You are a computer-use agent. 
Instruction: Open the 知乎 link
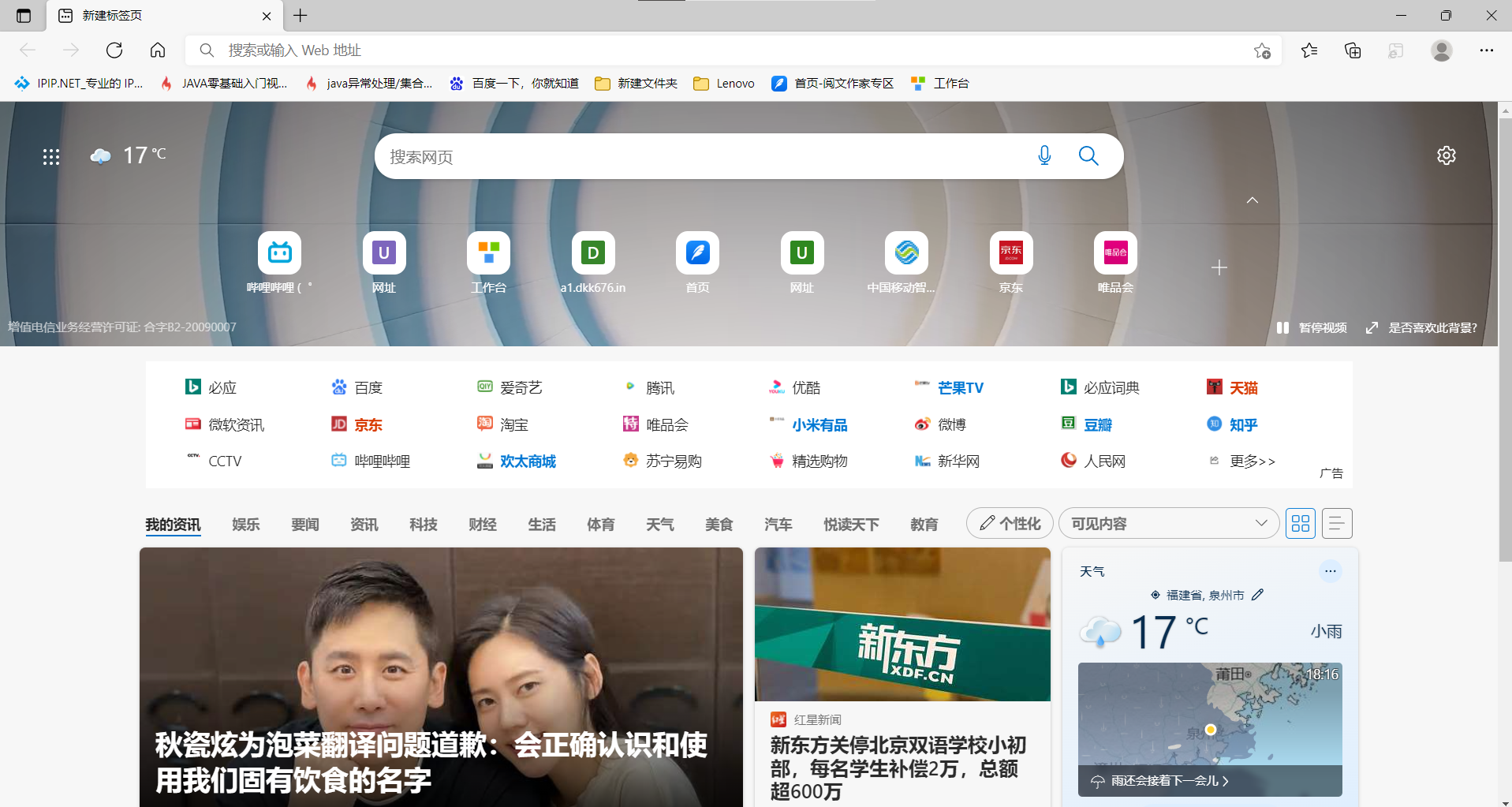click(x=1242, y=425)
